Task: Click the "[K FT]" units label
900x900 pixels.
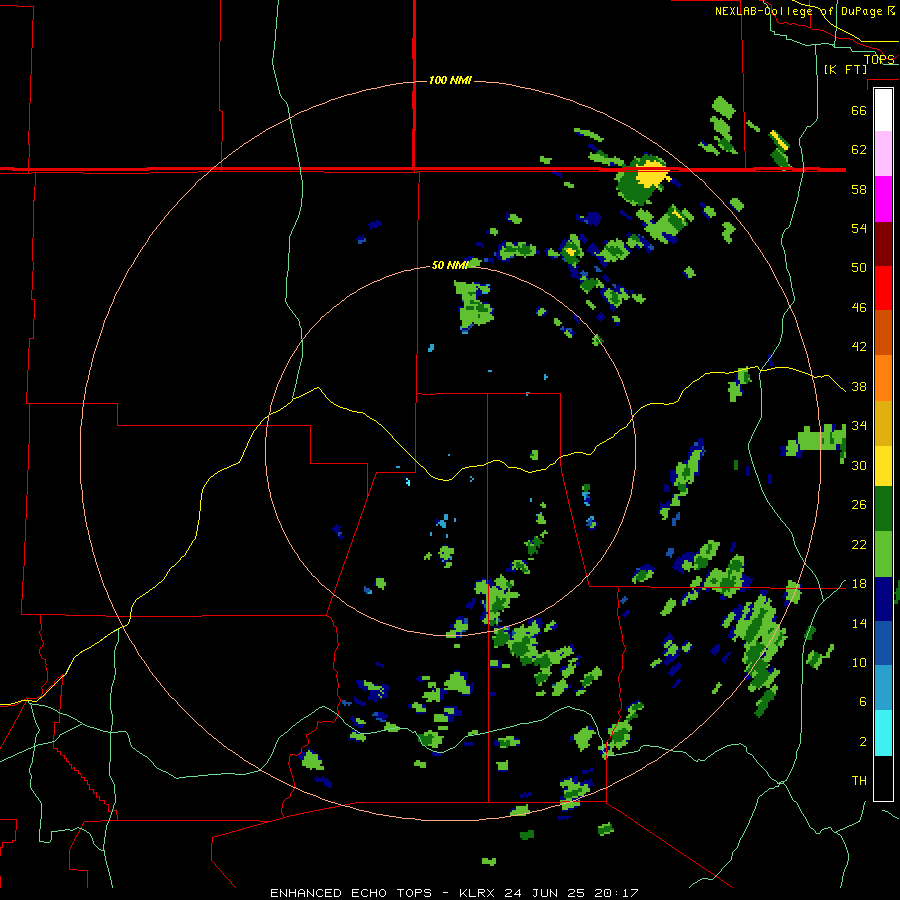Action: click(845, 69)
